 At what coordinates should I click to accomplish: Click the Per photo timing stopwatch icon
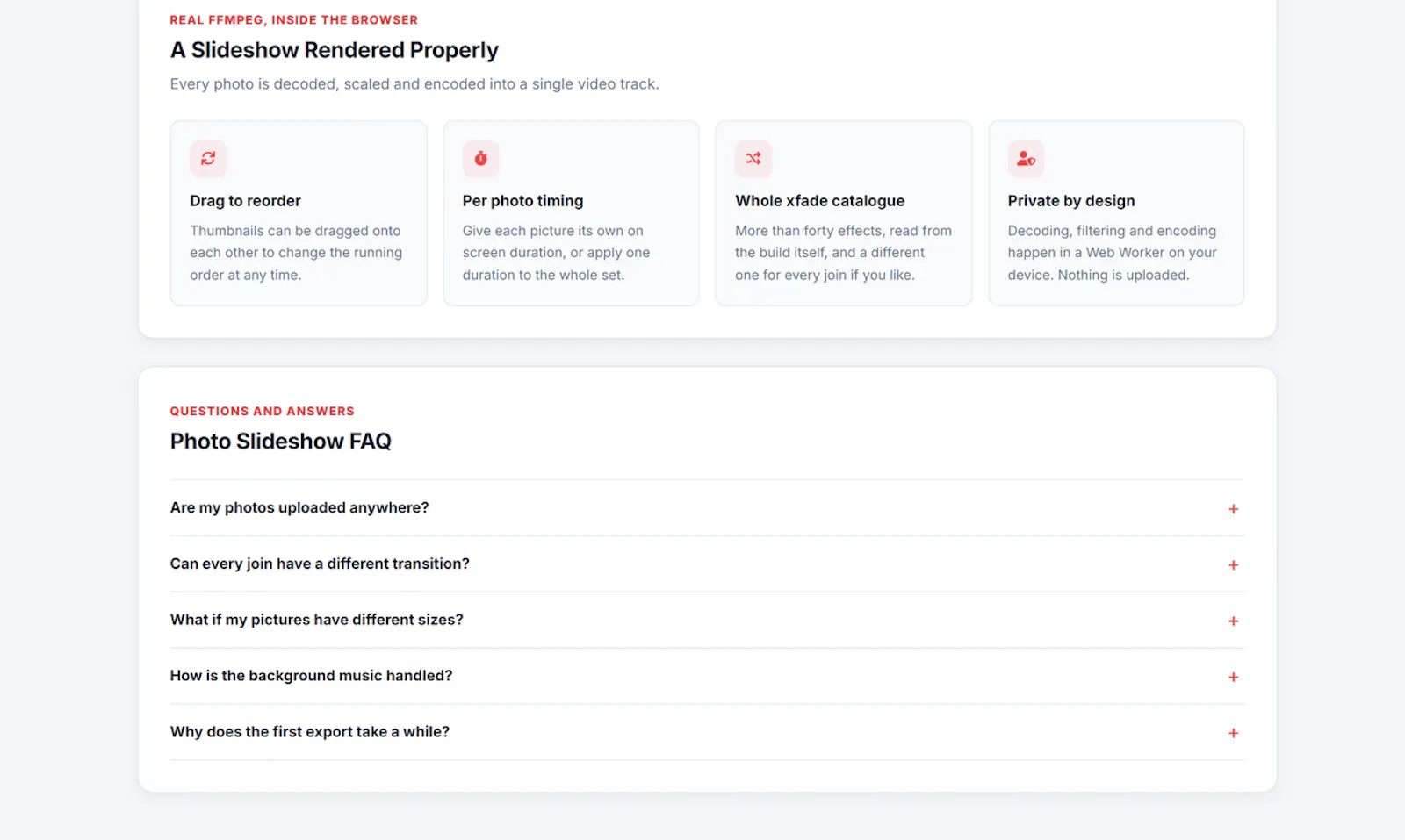point(481,159)
